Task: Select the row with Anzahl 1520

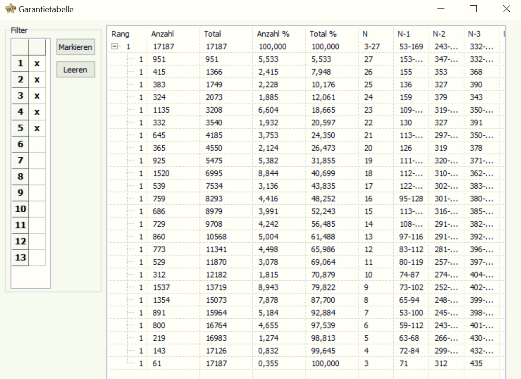Action: pos(305,173)
